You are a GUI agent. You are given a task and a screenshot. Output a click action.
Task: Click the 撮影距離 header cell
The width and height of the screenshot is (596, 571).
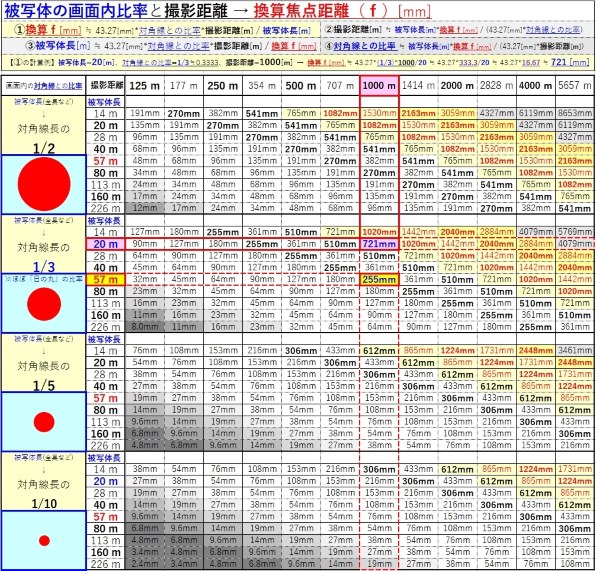106,86
